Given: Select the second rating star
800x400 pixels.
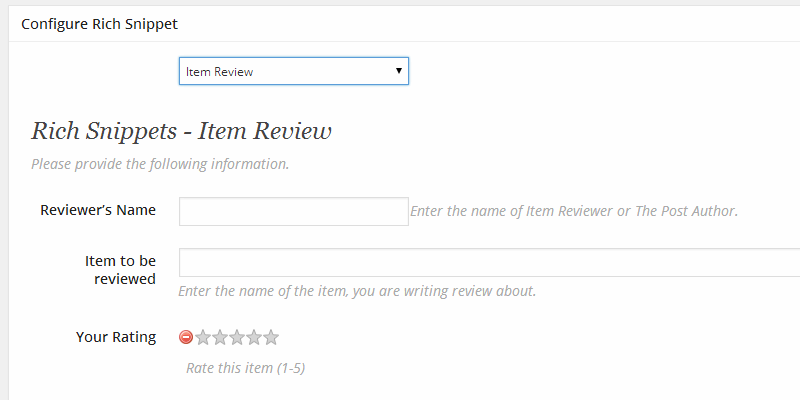Looking at the screenshot, I should [220, 337].
